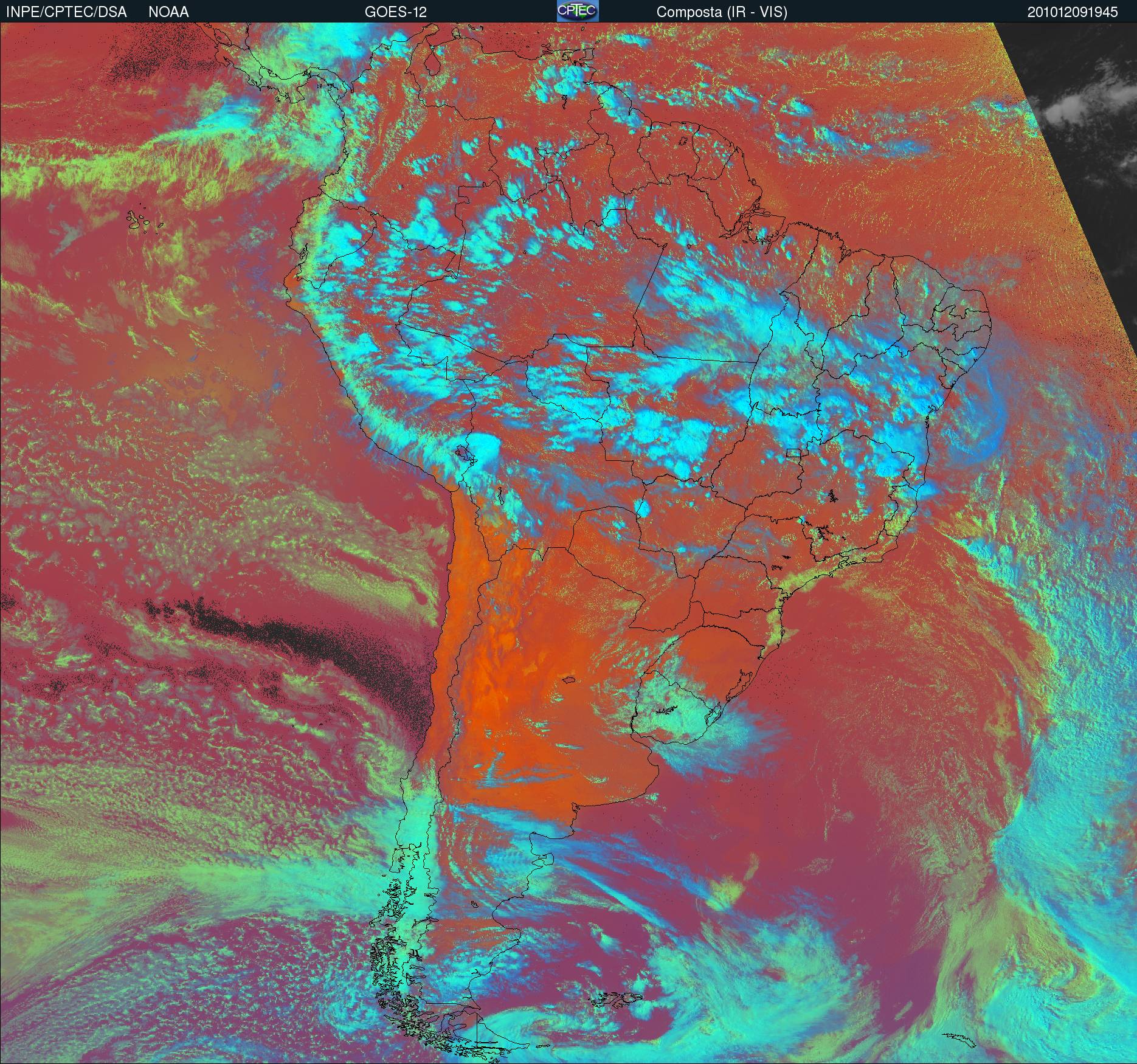Click the small Federal District rectangle in Brazil
Viewport: 1137px width, 1064px height.
[x=793, y=452]
